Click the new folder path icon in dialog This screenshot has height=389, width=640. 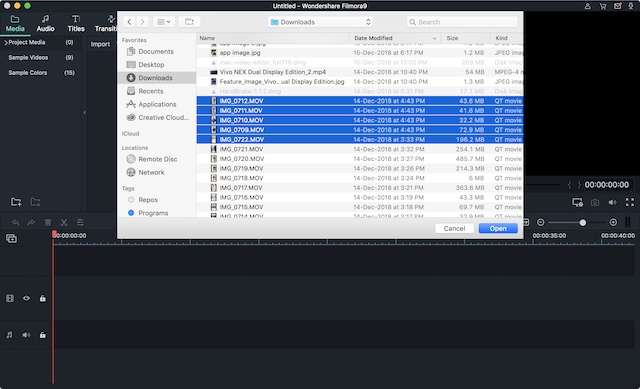coord(189,22)
